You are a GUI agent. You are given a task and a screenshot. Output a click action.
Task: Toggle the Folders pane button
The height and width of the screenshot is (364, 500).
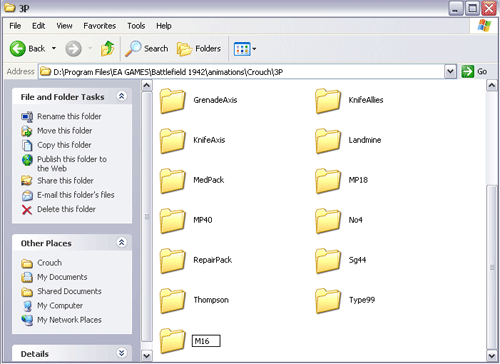coord(199,49)
